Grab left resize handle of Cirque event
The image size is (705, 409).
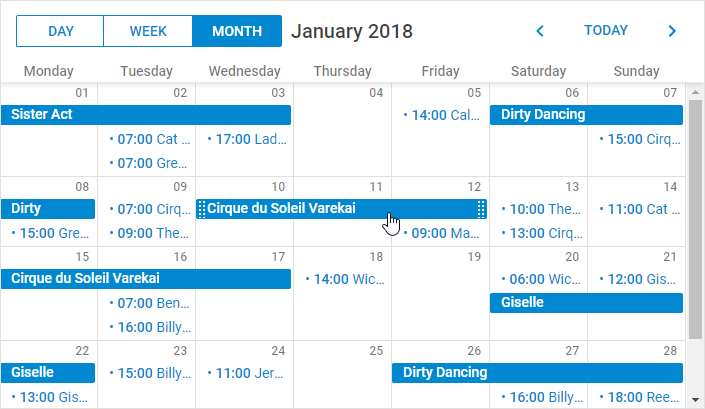(202, 209)
